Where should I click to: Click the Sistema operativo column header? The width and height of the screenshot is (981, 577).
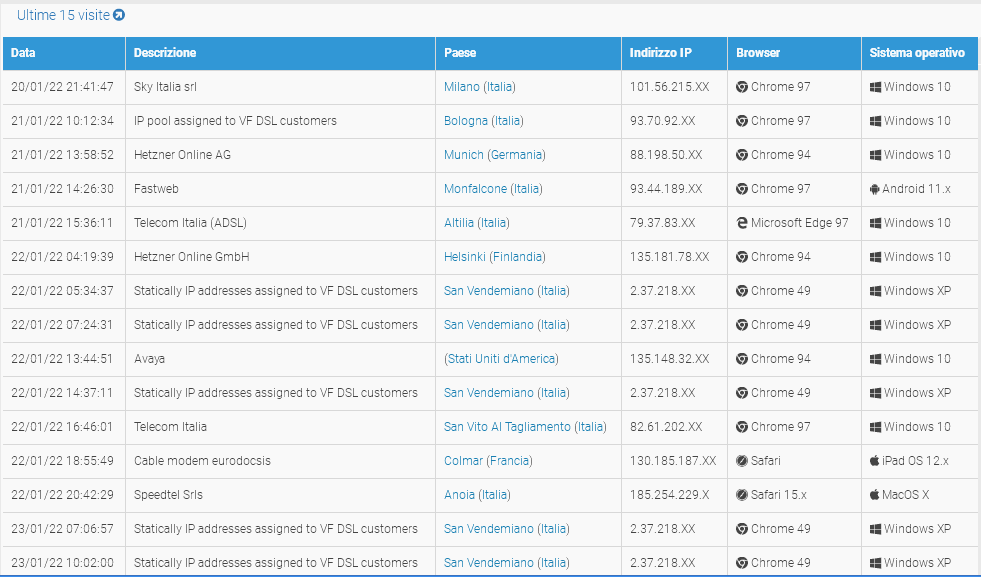(920, 53)
